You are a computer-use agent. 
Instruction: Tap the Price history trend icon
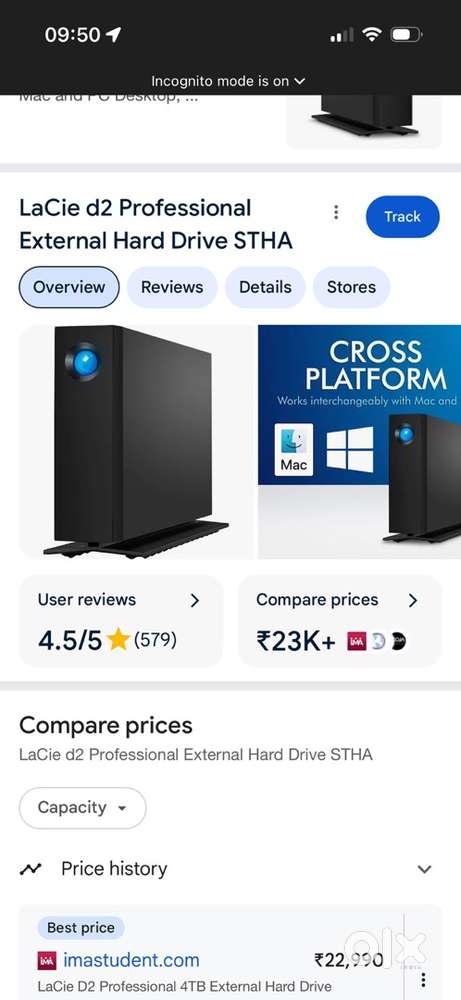(x=31, y=869)
